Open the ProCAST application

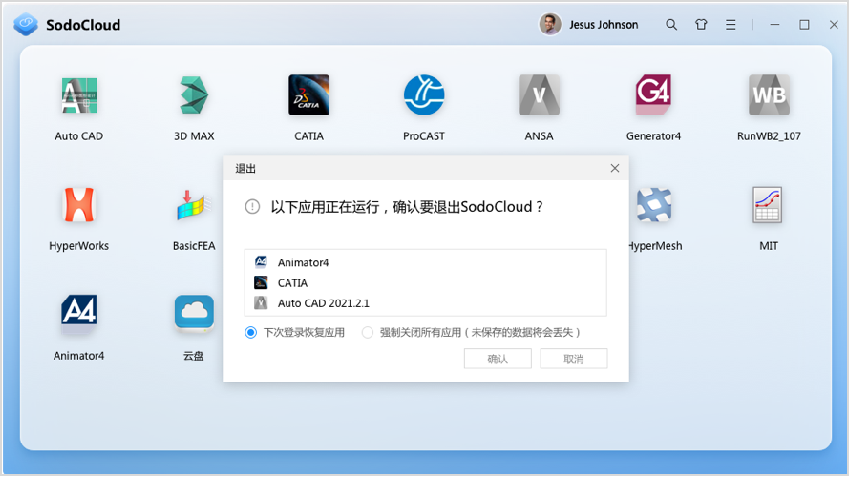[424, 96]
